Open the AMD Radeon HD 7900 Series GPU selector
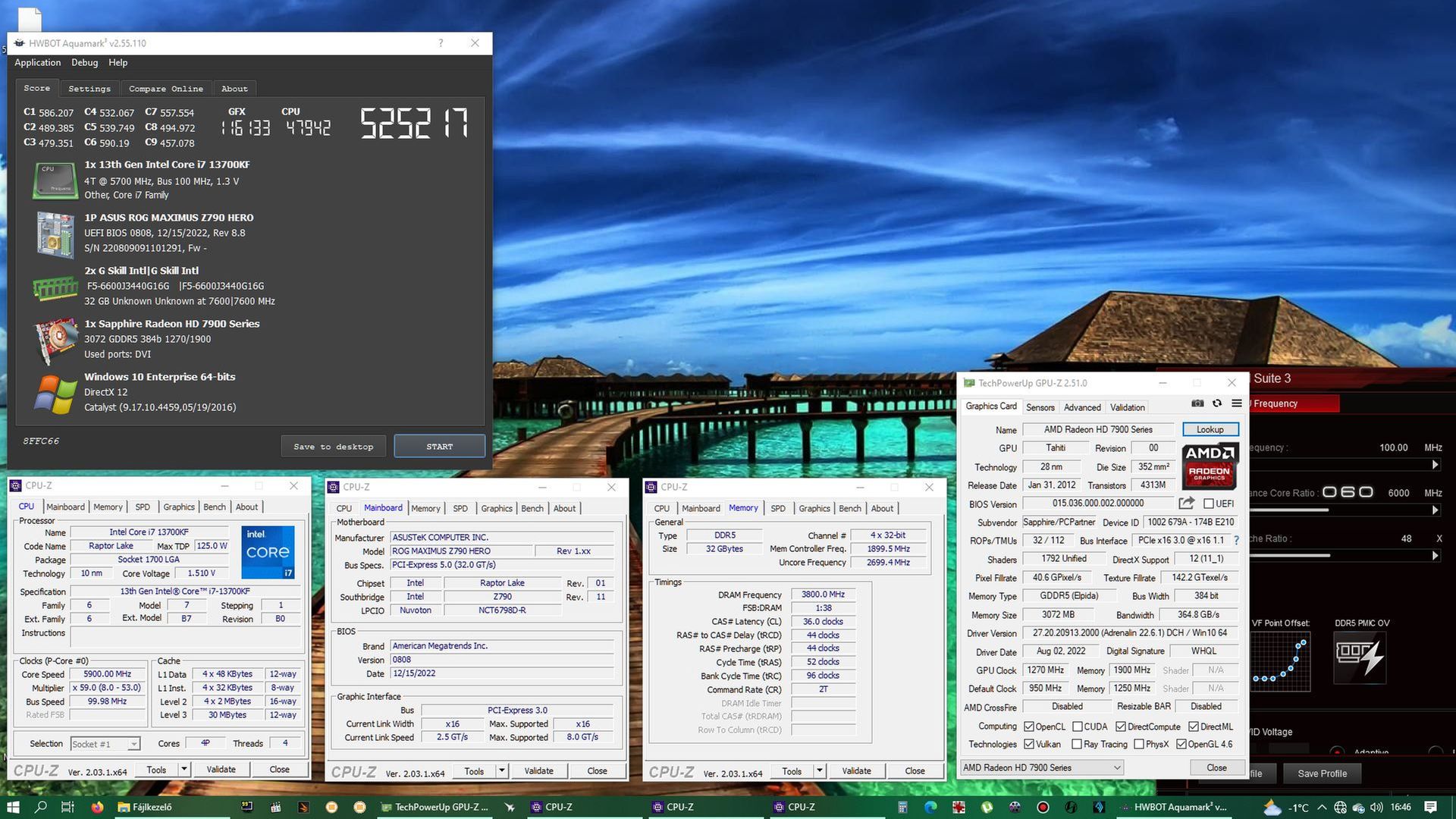This screenshot has width=1456, height=819. pyautogui.click(x=1042, y=767)
